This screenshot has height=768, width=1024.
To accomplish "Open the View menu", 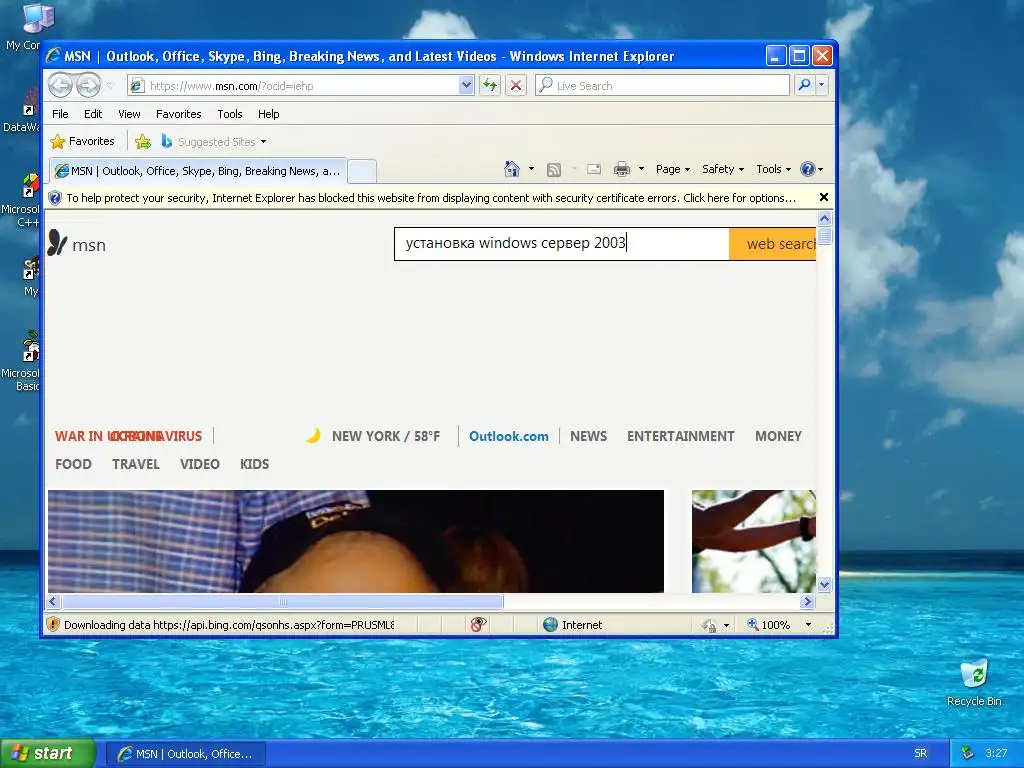I will [x=129, y=114].
